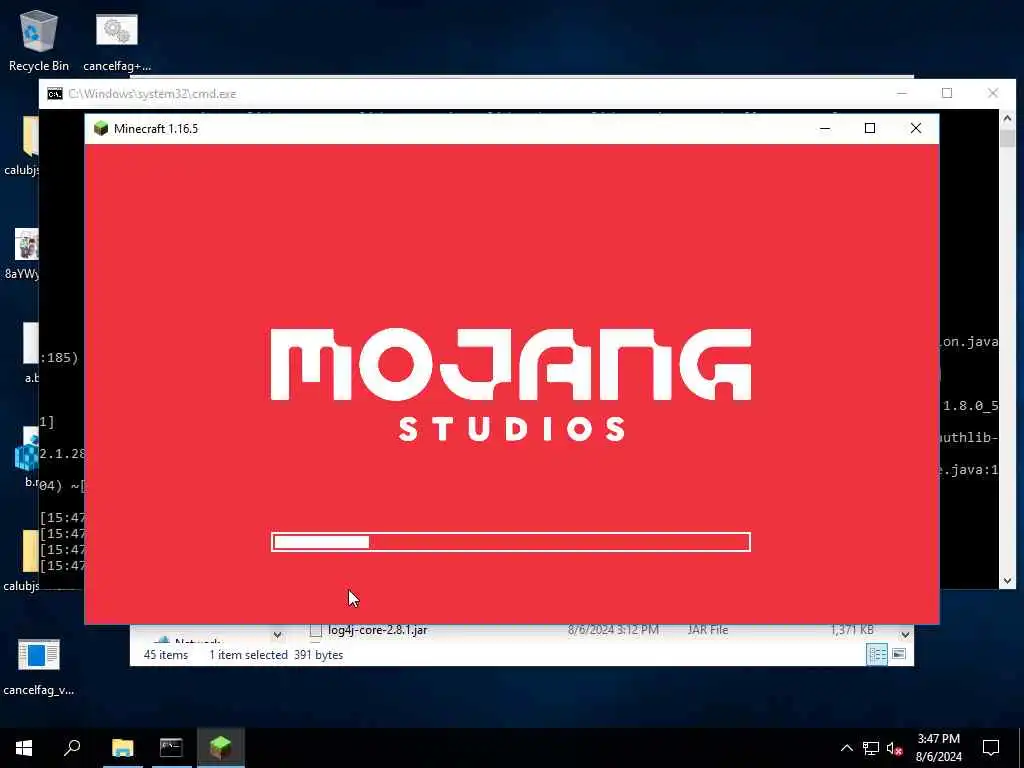Select the cancelfag+ desktop shortcut icon
The image size is (1024, 768).
[x=117, y=40]
